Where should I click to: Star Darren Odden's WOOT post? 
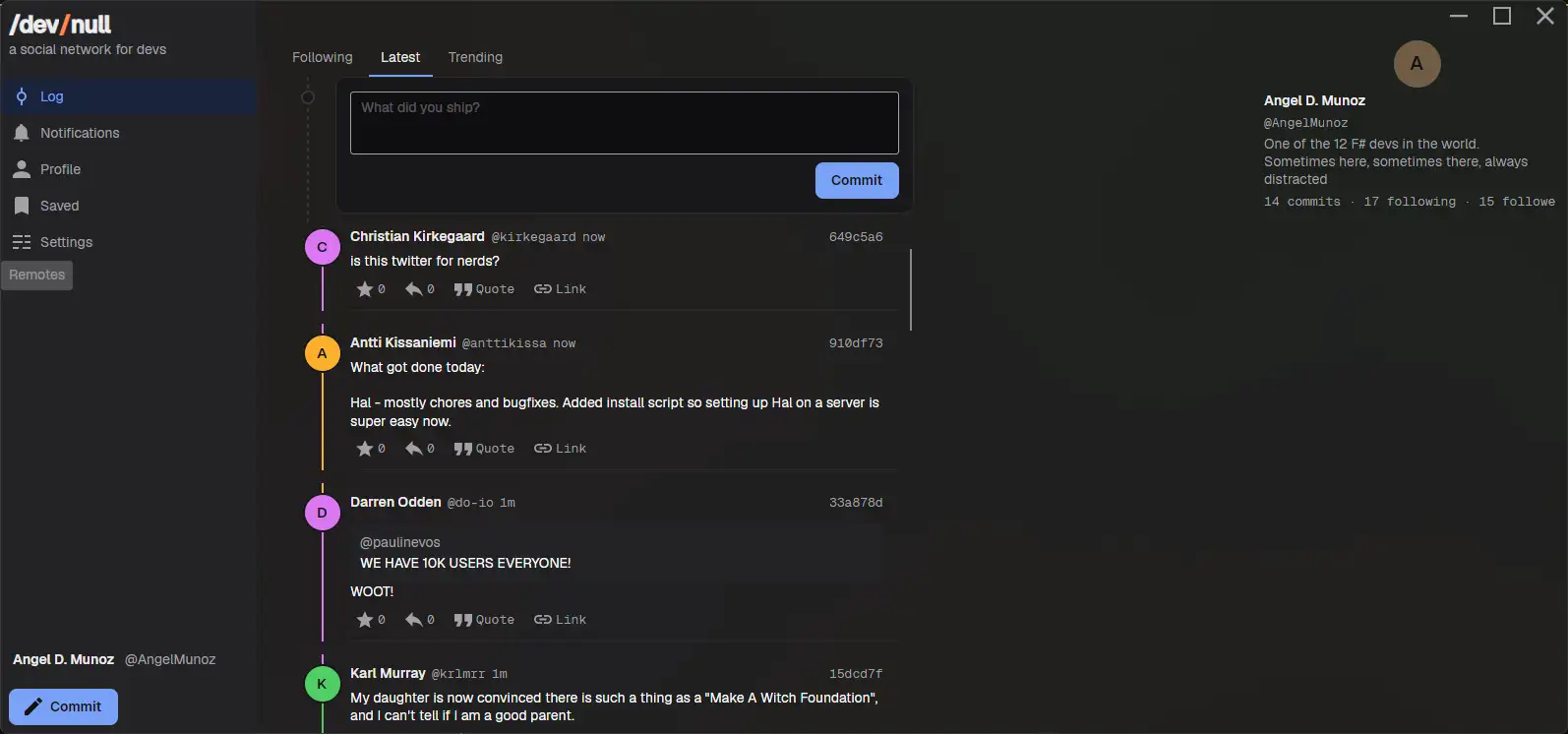(x=371, y=620)
